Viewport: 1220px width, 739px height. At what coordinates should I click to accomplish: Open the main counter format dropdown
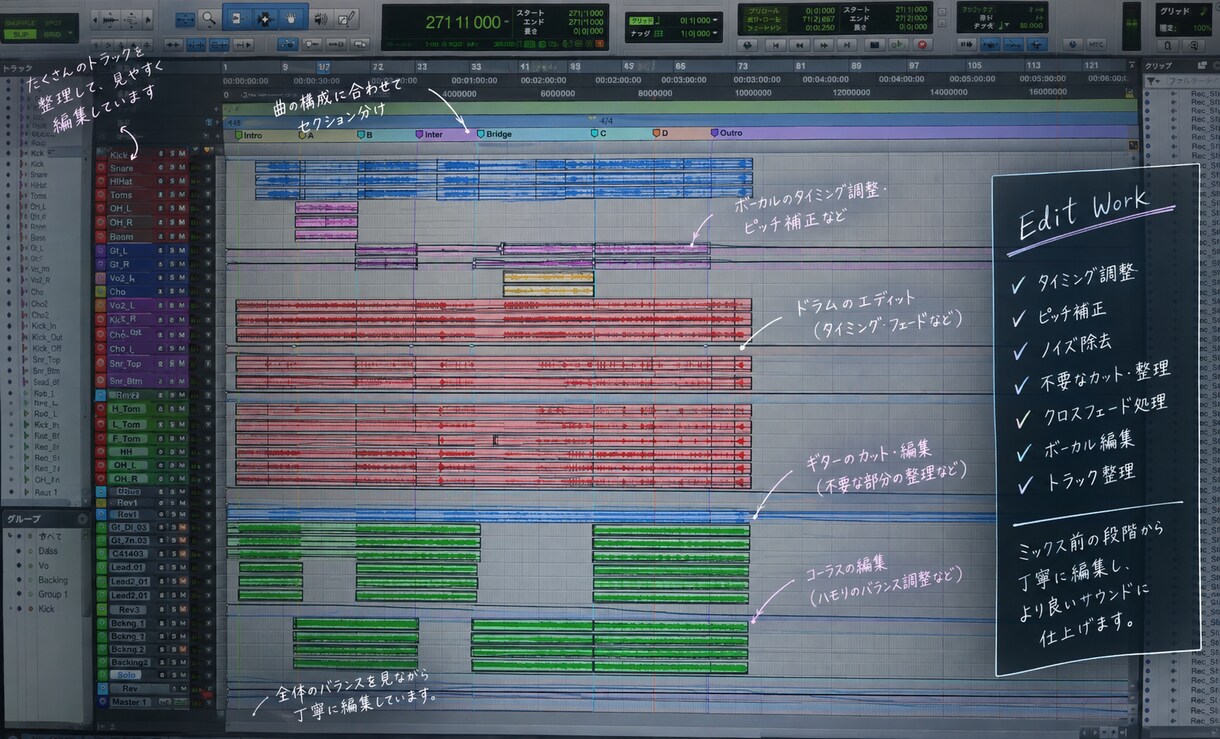click(508, 21)
